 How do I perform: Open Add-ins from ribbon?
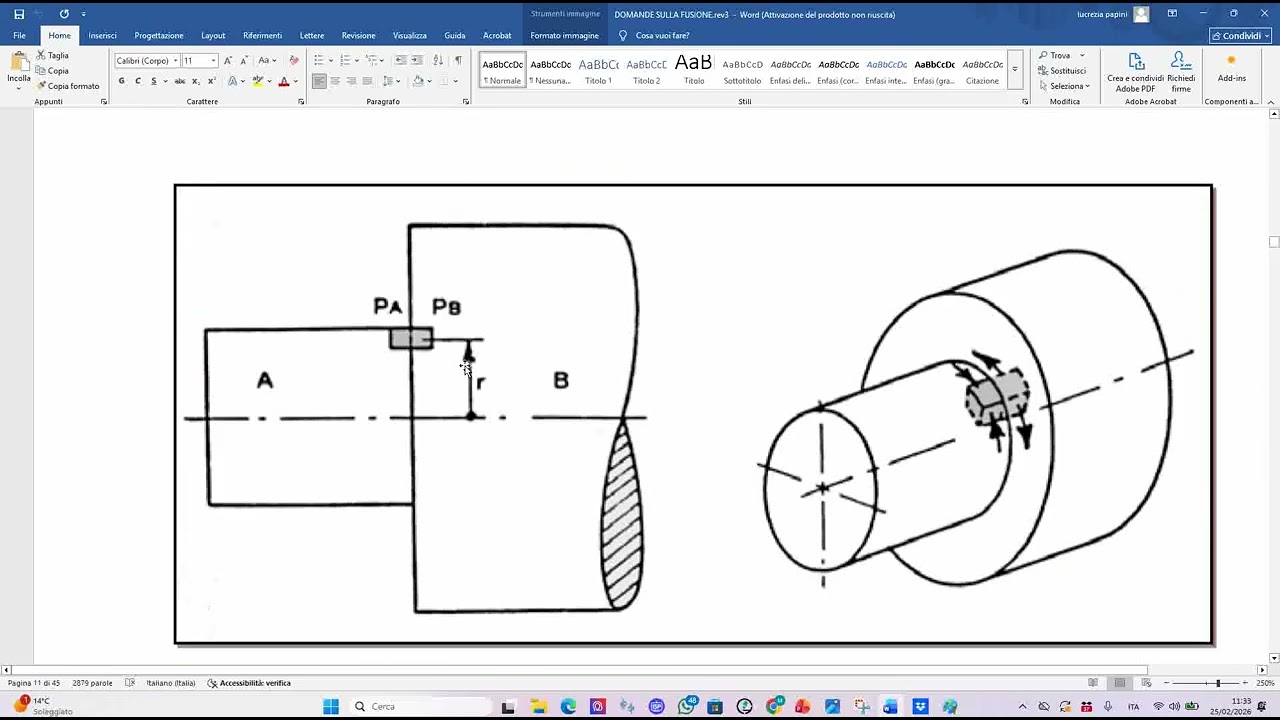(1231, 68)
